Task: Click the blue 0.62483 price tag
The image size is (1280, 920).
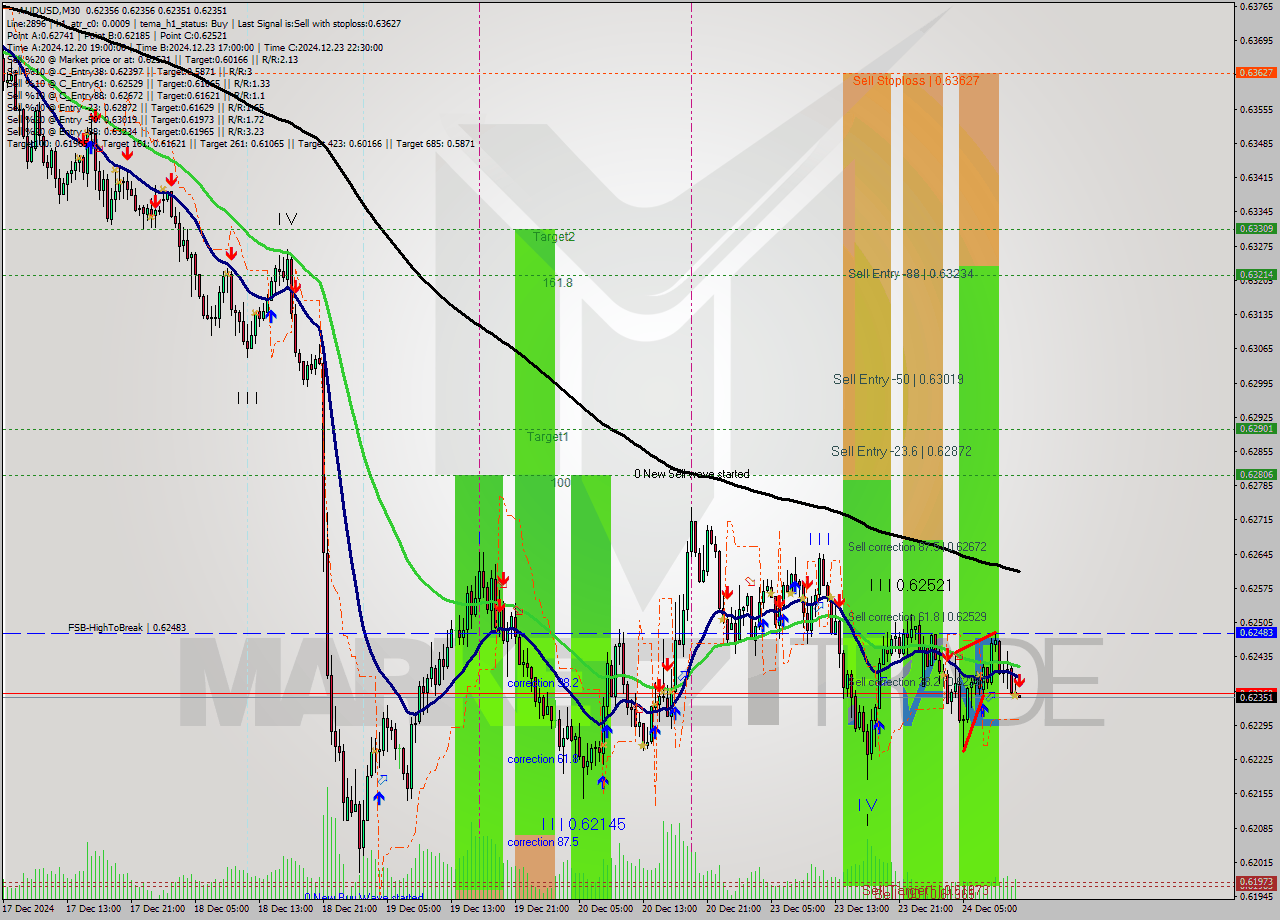Action: (1256, 633)
